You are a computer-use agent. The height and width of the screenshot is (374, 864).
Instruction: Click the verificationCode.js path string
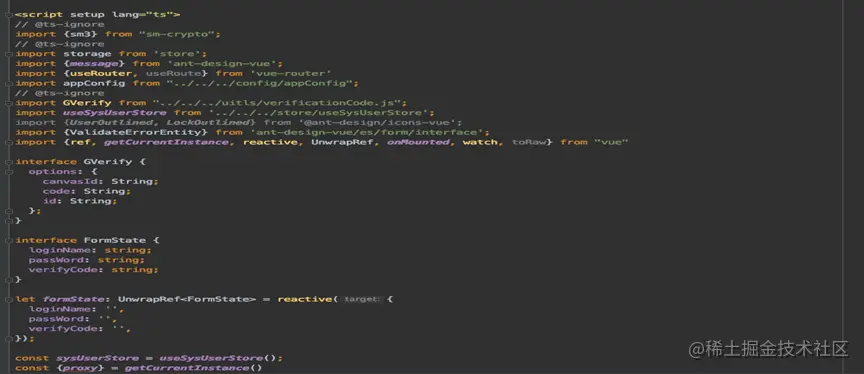(278, 103)
